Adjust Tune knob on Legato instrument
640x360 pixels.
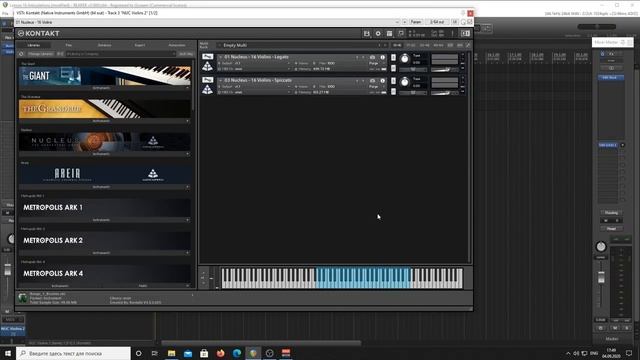404,59
